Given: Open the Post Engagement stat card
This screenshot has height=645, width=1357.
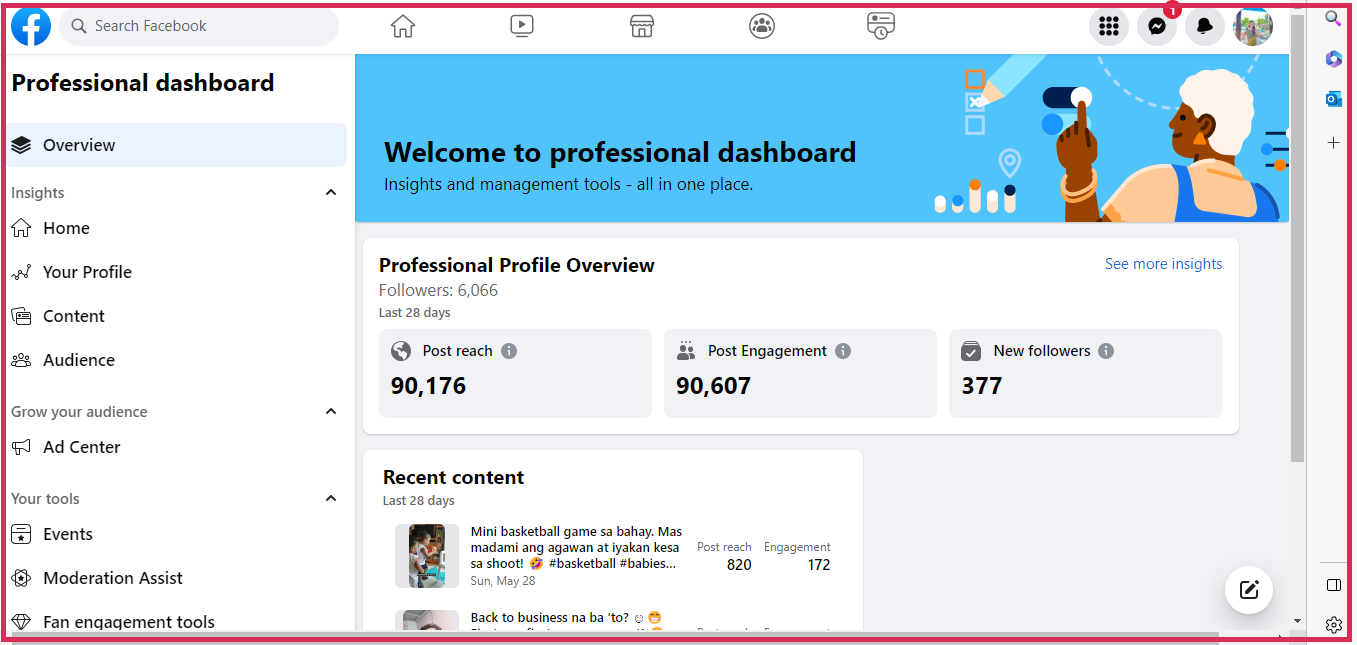Looking at the screenshot, I should tap(800, 373).
